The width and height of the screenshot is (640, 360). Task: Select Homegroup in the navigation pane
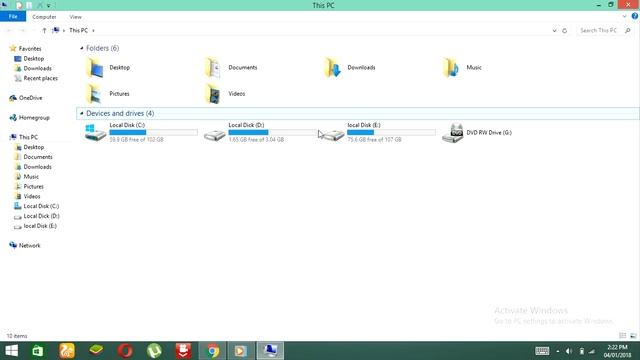[x=34, y=118]
